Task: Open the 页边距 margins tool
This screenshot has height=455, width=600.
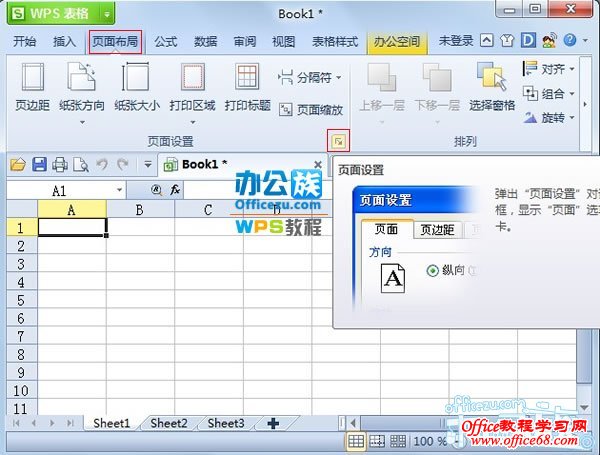Action: (33, 87)
